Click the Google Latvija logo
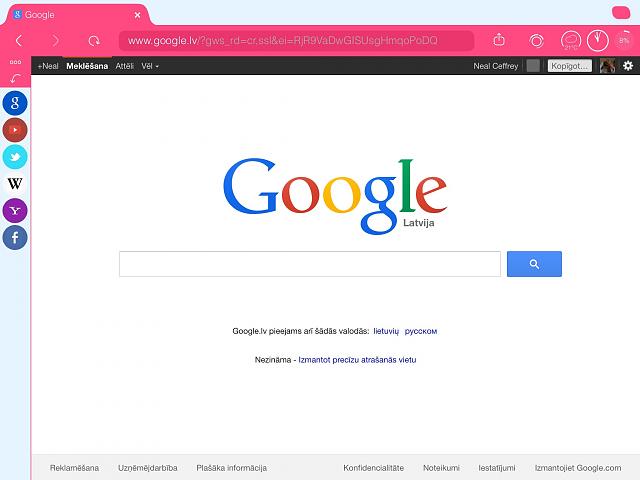This screenshot has width=640, height=480. (x=335, y=196)
